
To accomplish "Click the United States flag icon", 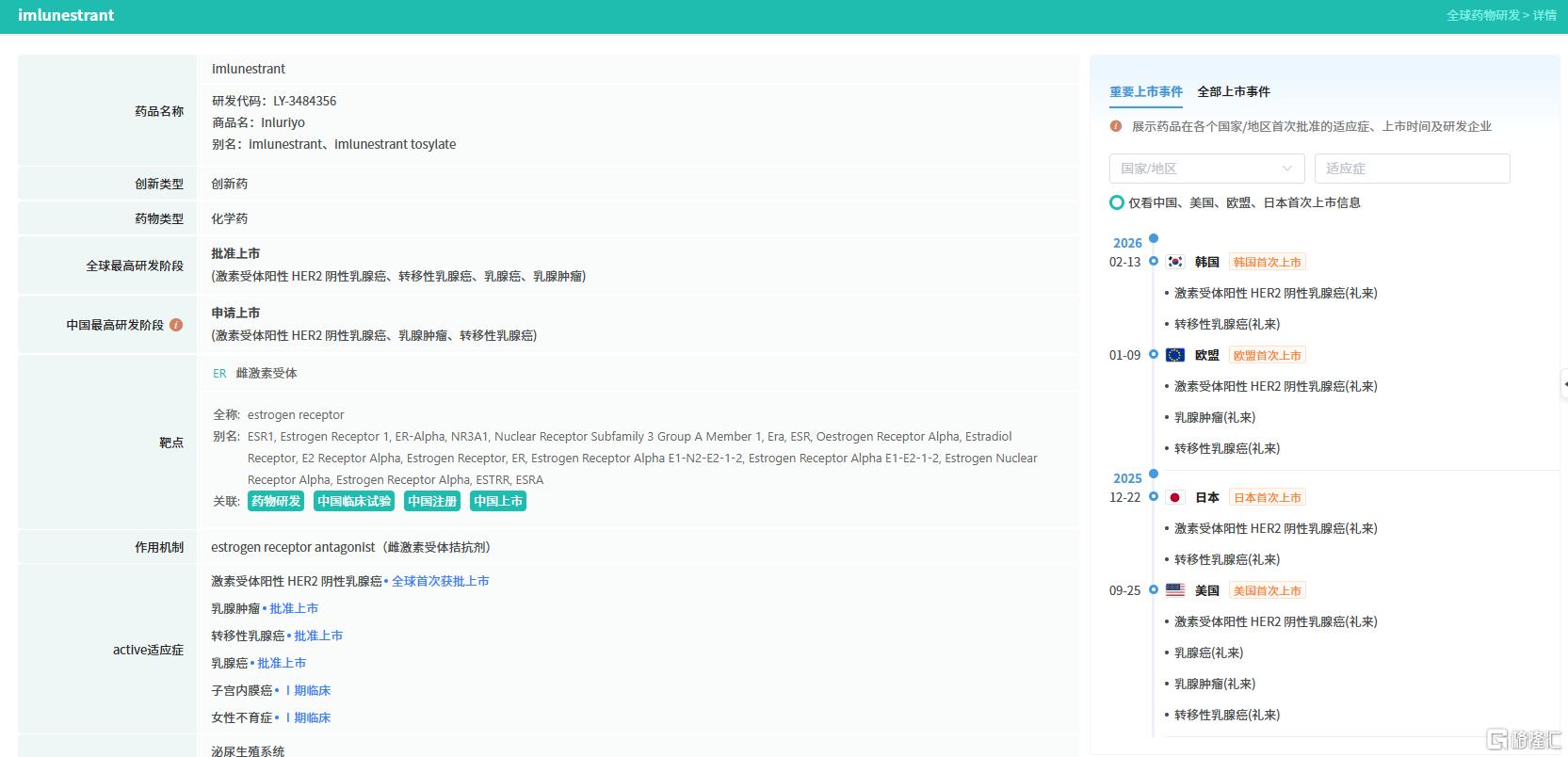I will click(x=1175, y=590).
